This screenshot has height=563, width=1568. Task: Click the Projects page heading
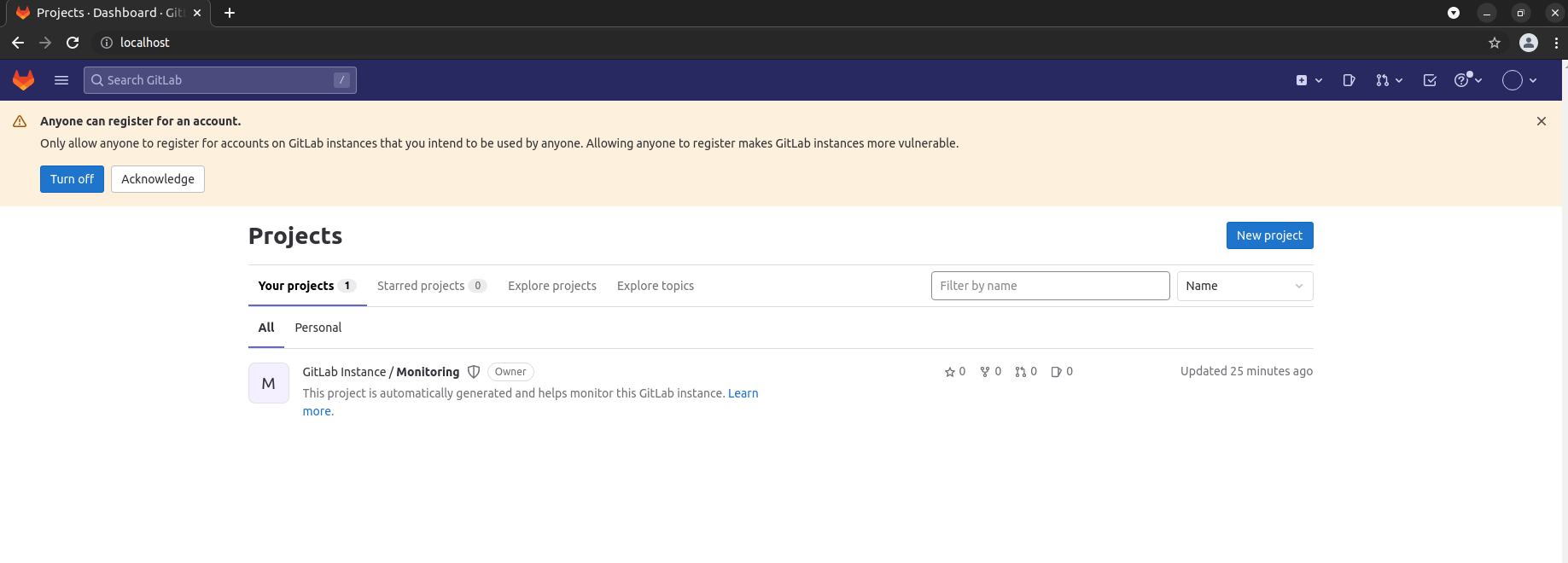[295, 235]
